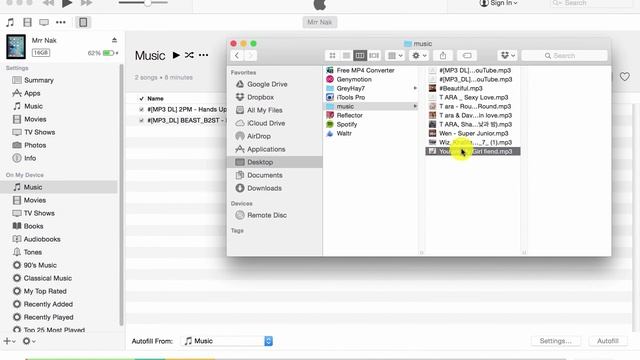The width and height of the screenshot is (640, 360).
Task: Click the Settings... button
Action: click(x=556, y=341)
